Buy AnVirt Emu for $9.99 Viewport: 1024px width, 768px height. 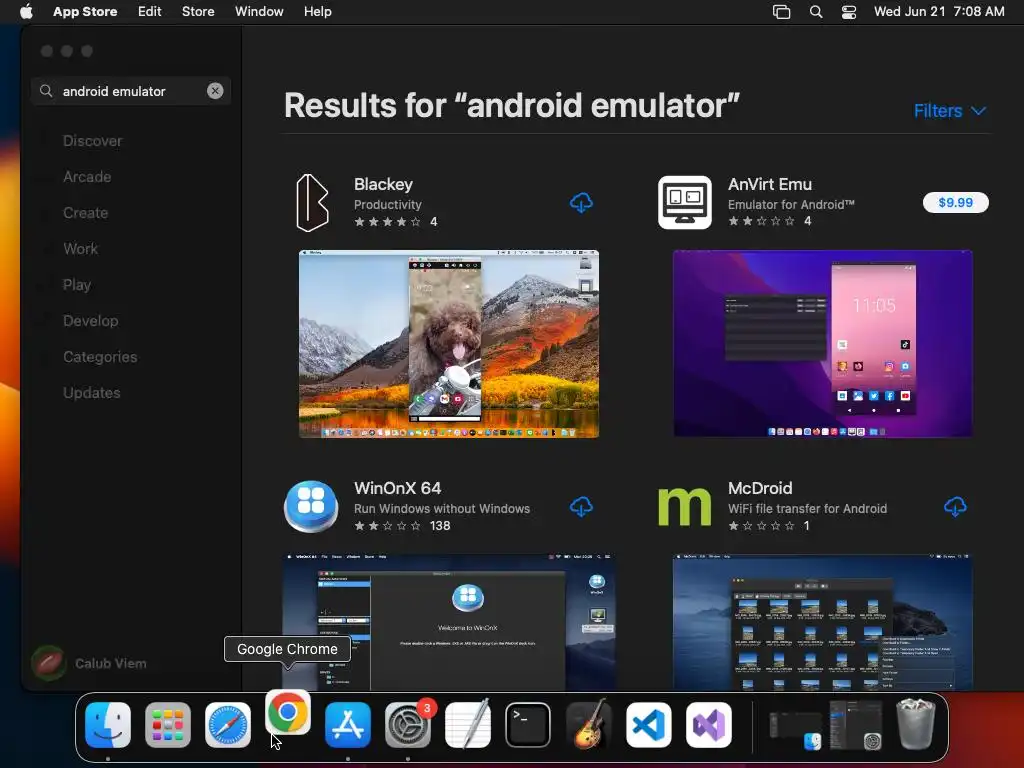point(955,202)
